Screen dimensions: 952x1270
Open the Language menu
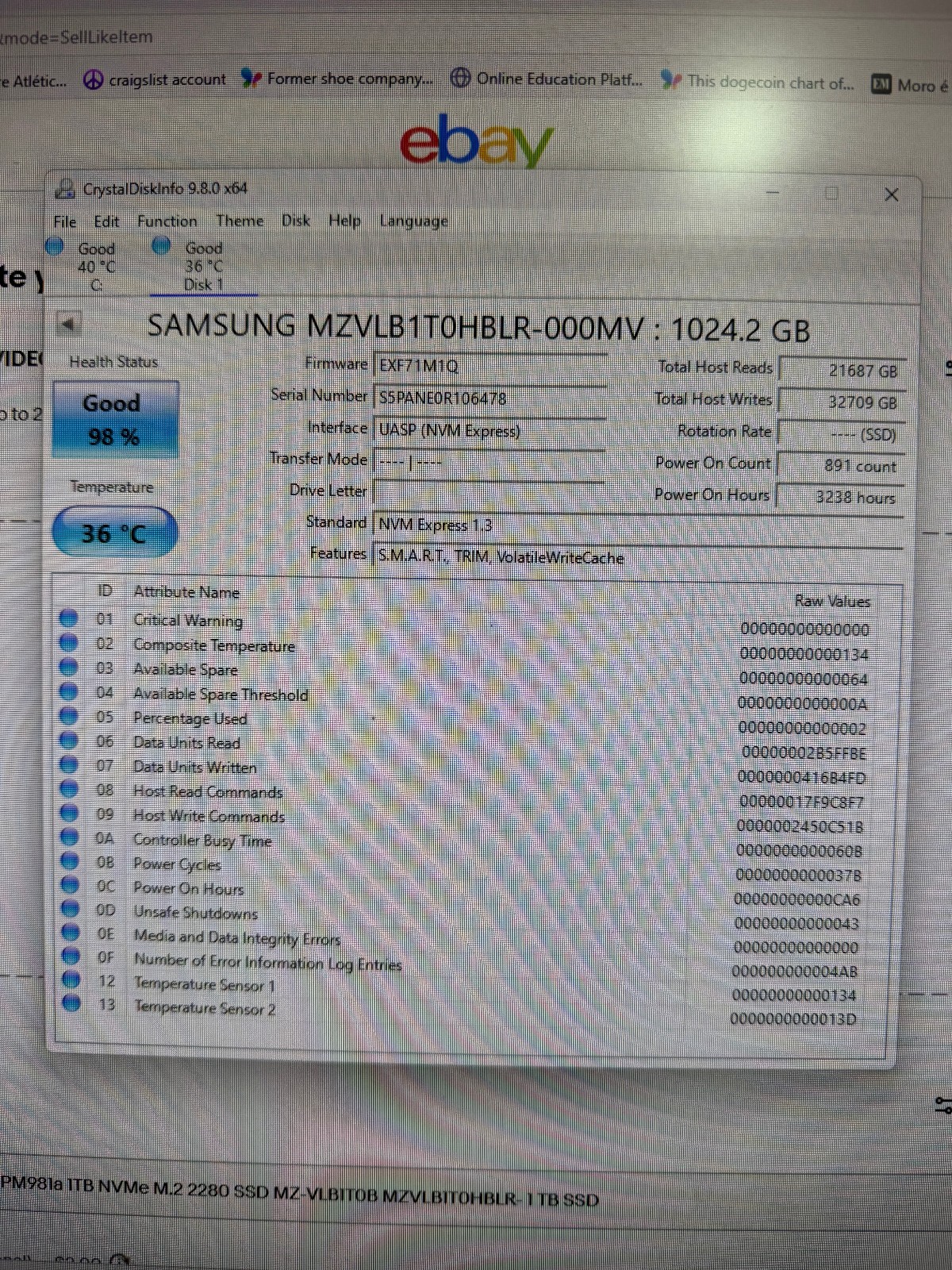tap(413, 221)
